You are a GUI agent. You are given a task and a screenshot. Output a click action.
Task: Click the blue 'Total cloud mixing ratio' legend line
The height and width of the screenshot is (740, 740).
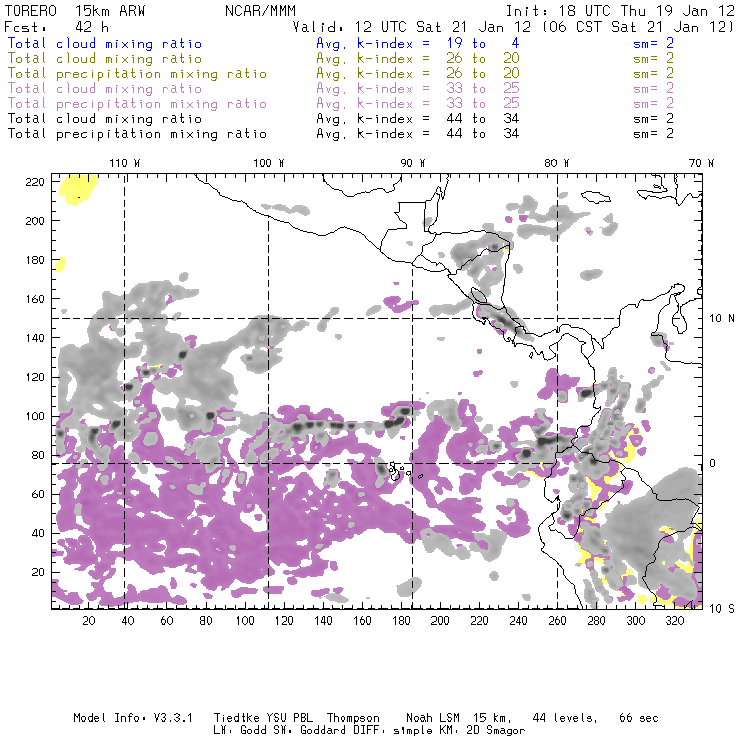click(x=105, y=44)
